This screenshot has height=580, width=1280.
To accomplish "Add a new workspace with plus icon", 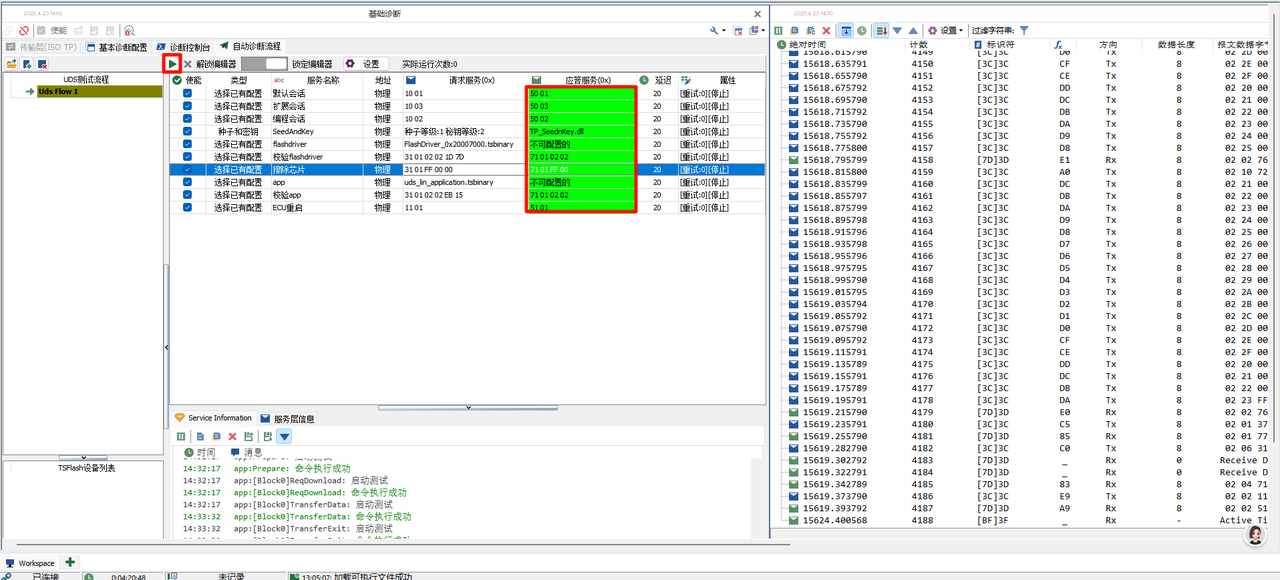I will click(70, 563).
